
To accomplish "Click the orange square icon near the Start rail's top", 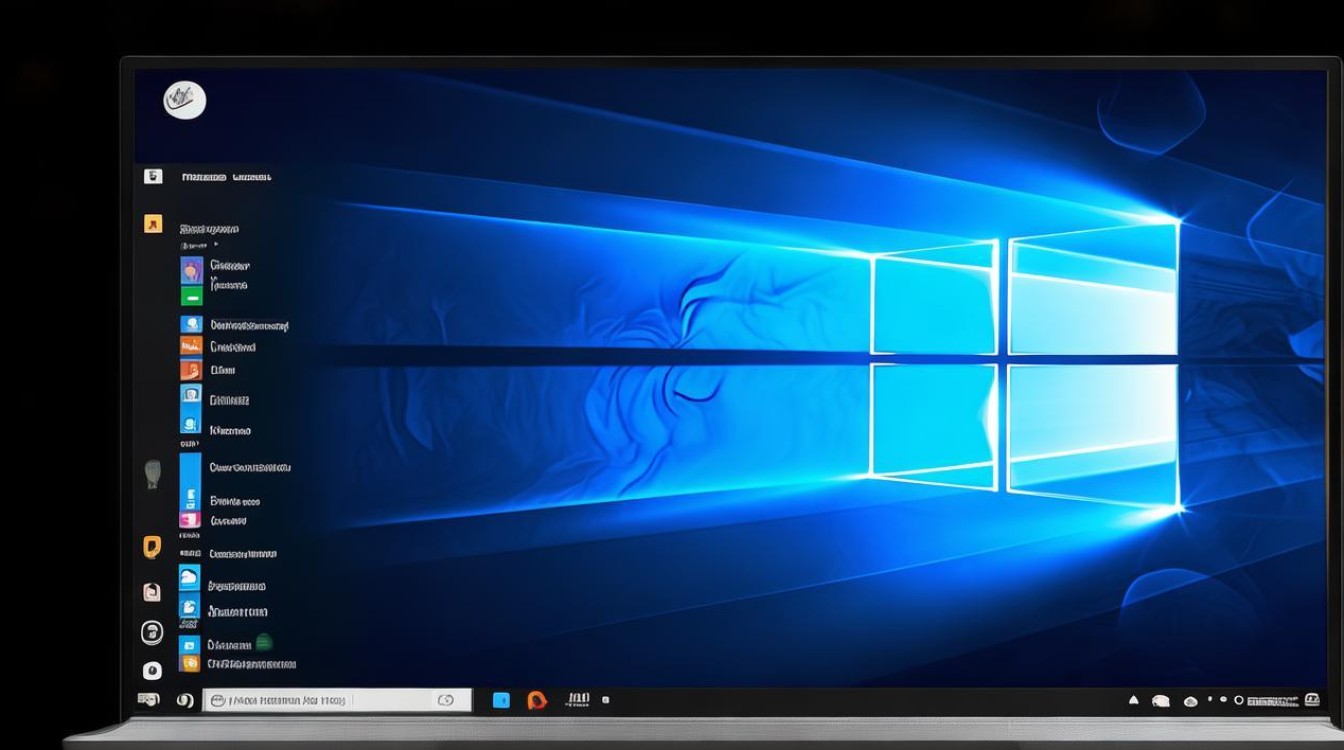I will 153,224.
